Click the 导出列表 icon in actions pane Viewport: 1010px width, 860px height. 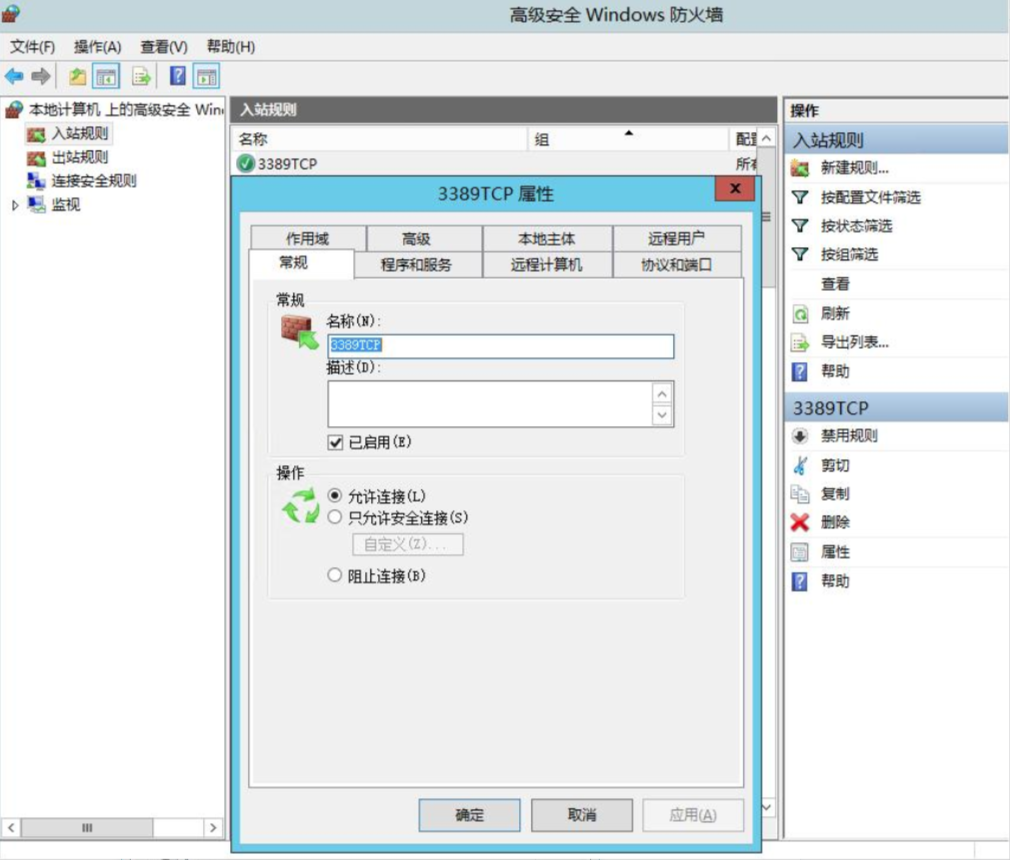800,343
